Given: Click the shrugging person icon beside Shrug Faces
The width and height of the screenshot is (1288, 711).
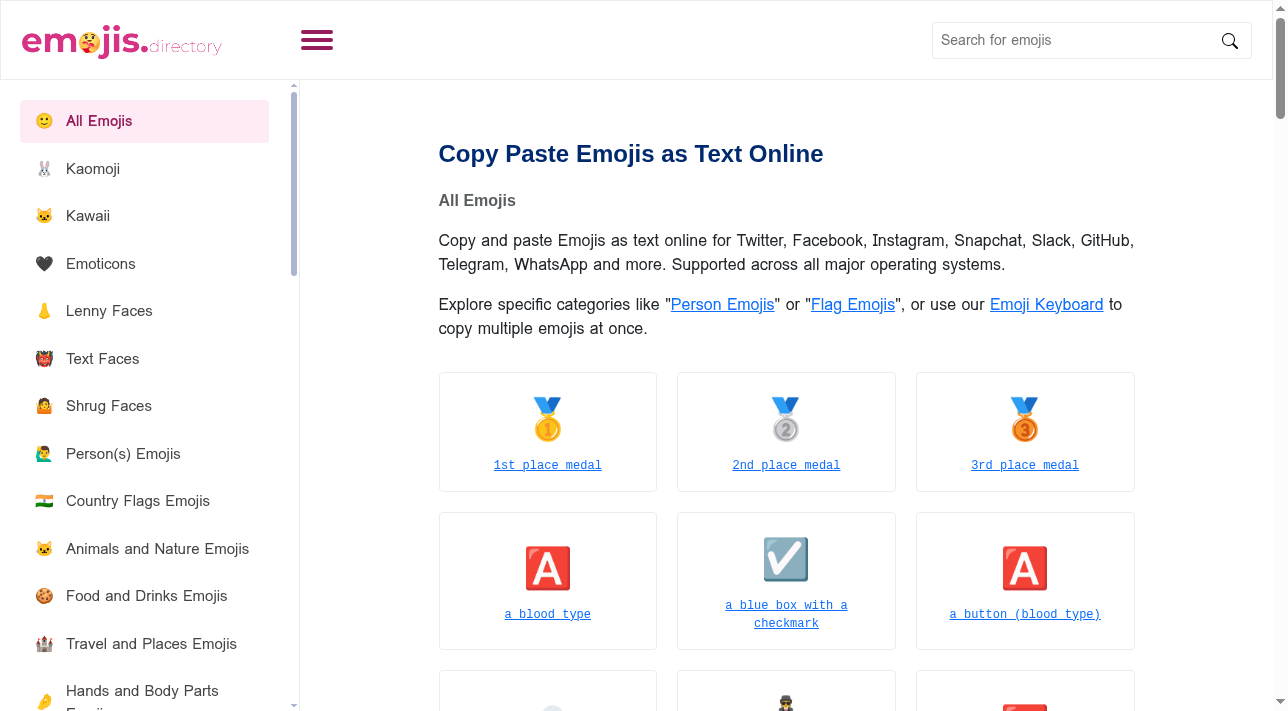Looking at the screenshot, I should pos(44,406).
